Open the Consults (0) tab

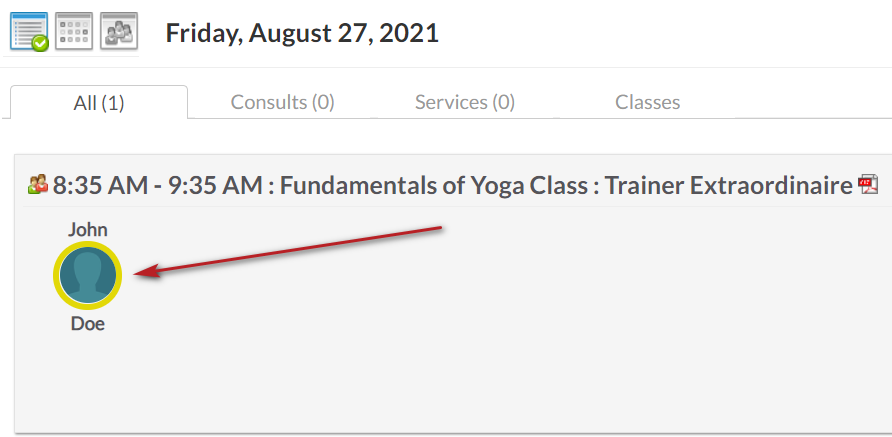click(282, 102)
